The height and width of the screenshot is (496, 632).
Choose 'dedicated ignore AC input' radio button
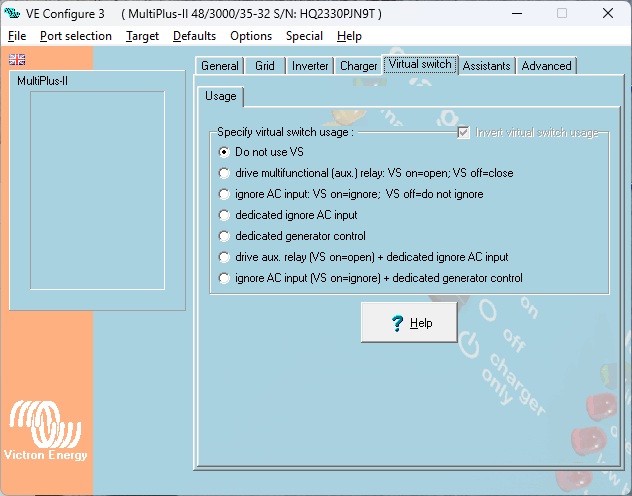point(224,215)
